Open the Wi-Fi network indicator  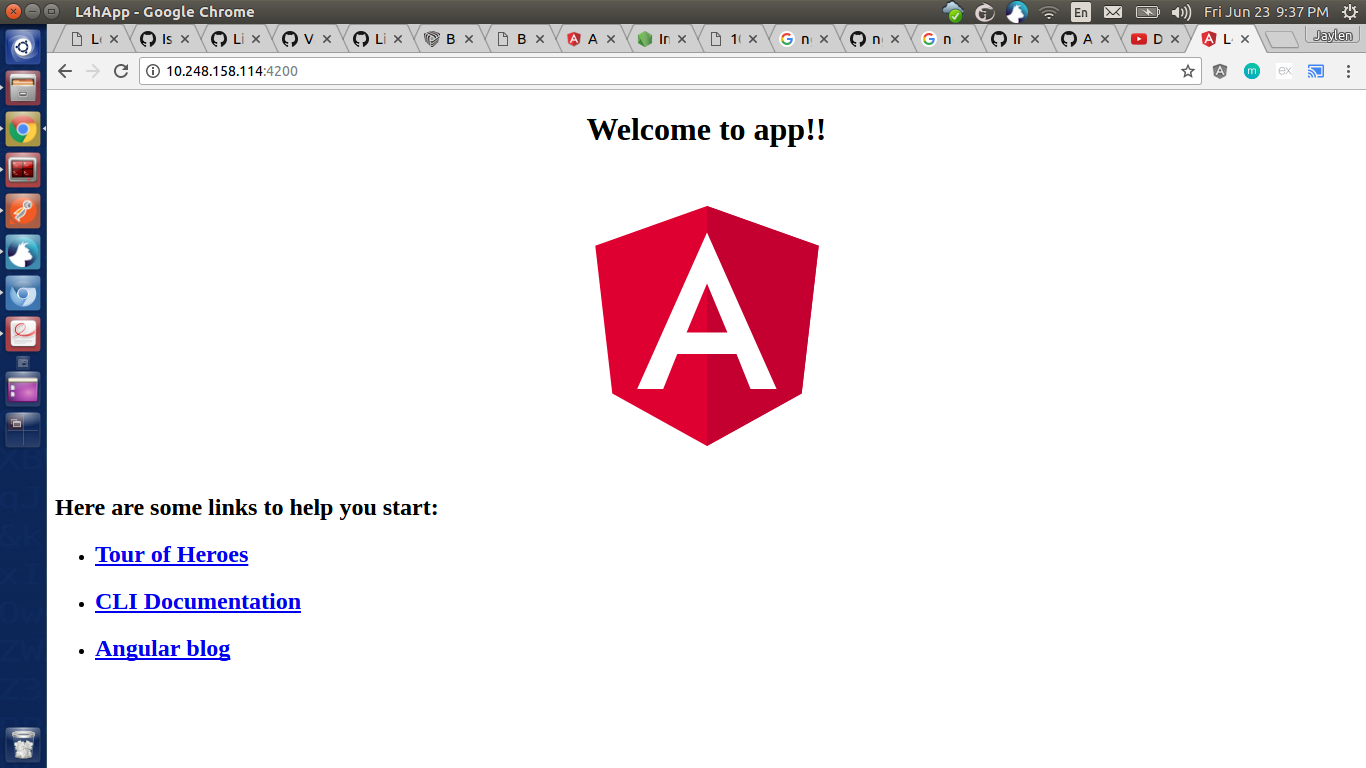coord(1048,12)
